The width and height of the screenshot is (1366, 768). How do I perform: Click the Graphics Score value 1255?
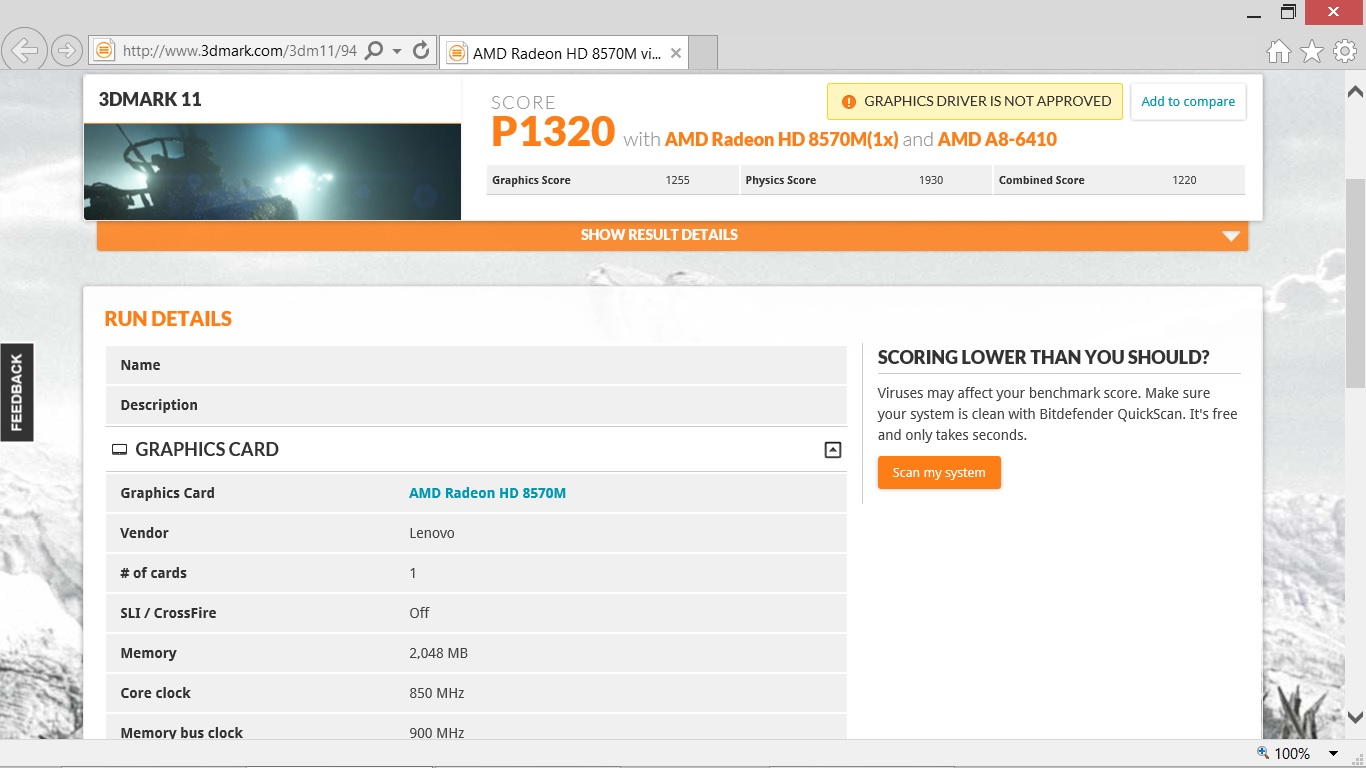677,180
